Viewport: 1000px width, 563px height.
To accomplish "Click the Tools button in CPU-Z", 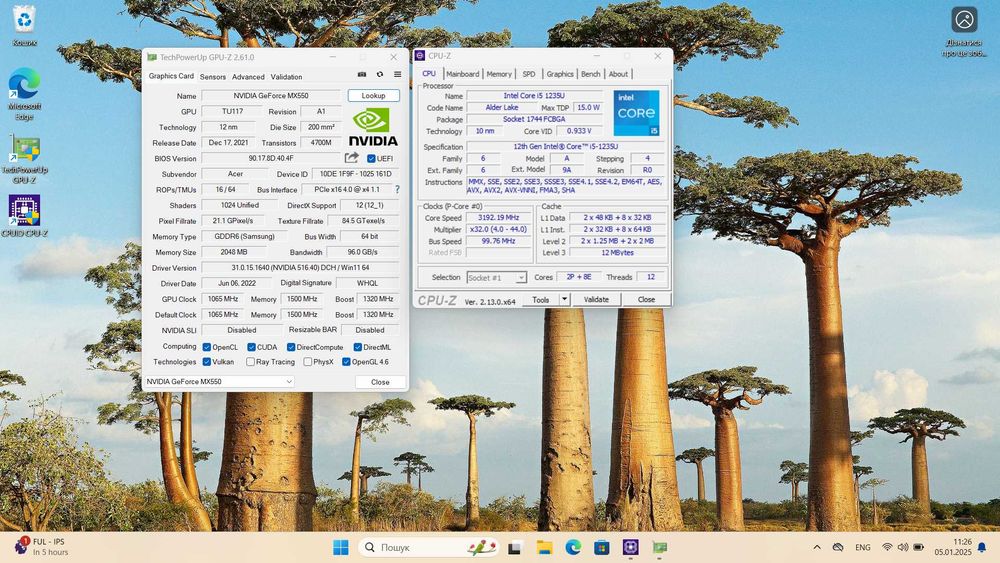I will [540, 299].
